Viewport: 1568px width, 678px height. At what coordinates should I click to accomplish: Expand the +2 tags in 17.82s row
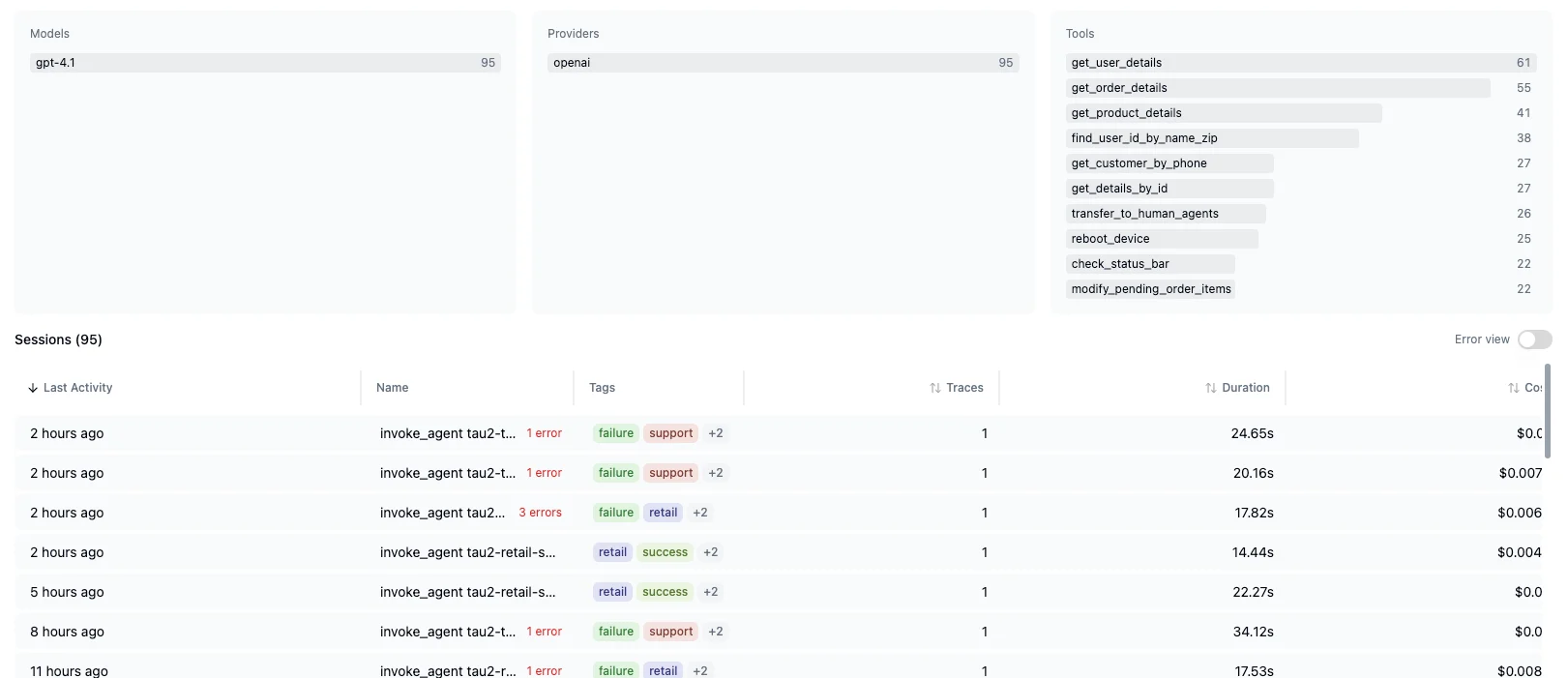(x=700, y=513)
